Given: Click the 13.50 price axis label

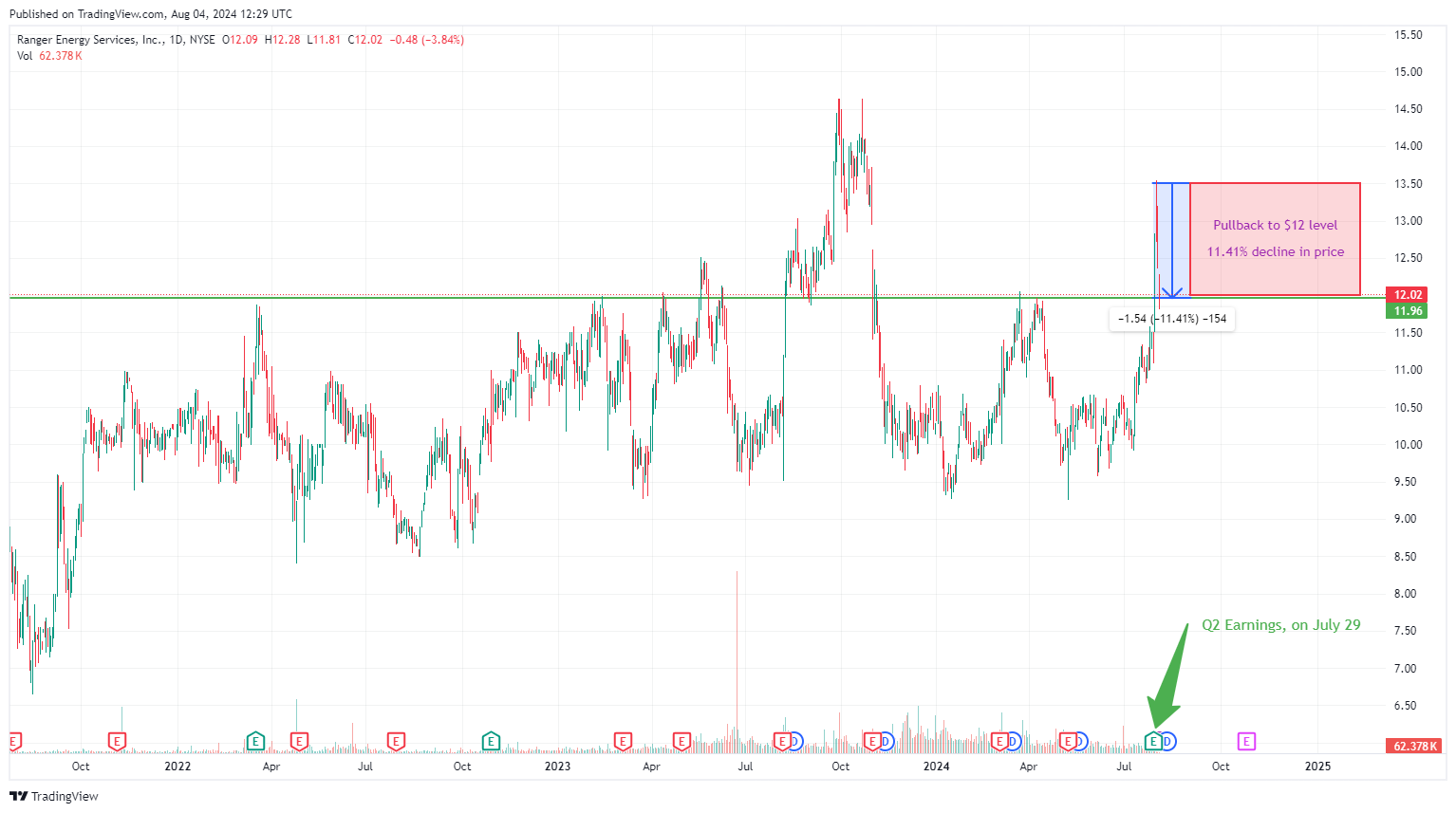Looking at the screenshot, I should pos(1408,184).
